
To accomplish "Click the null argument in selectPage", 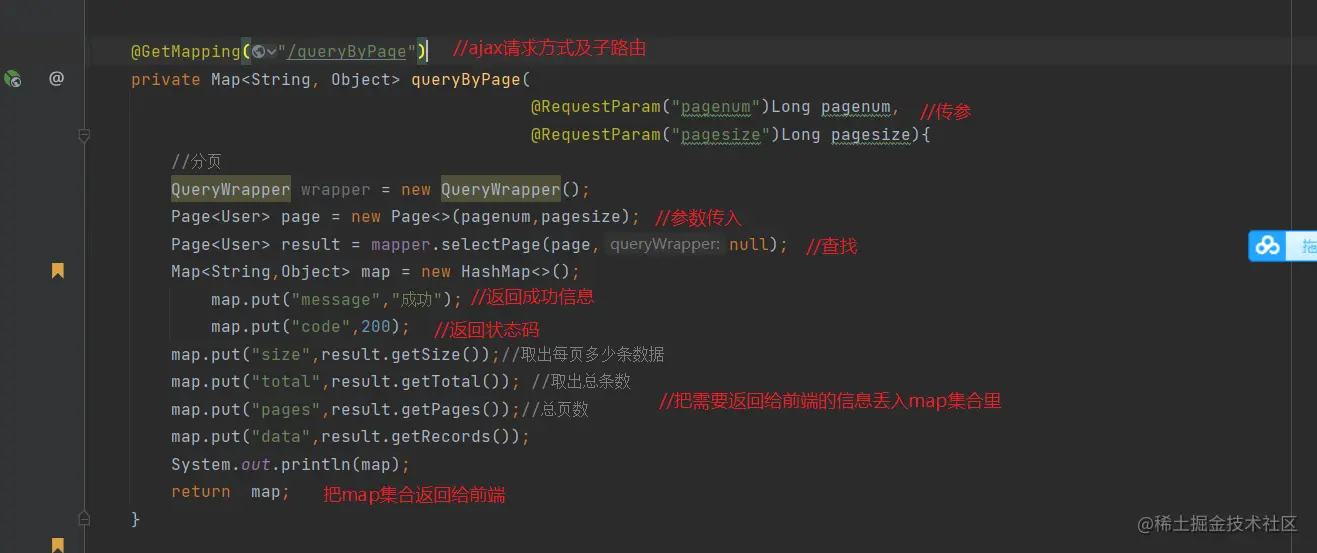I will [x=749, y=245].
